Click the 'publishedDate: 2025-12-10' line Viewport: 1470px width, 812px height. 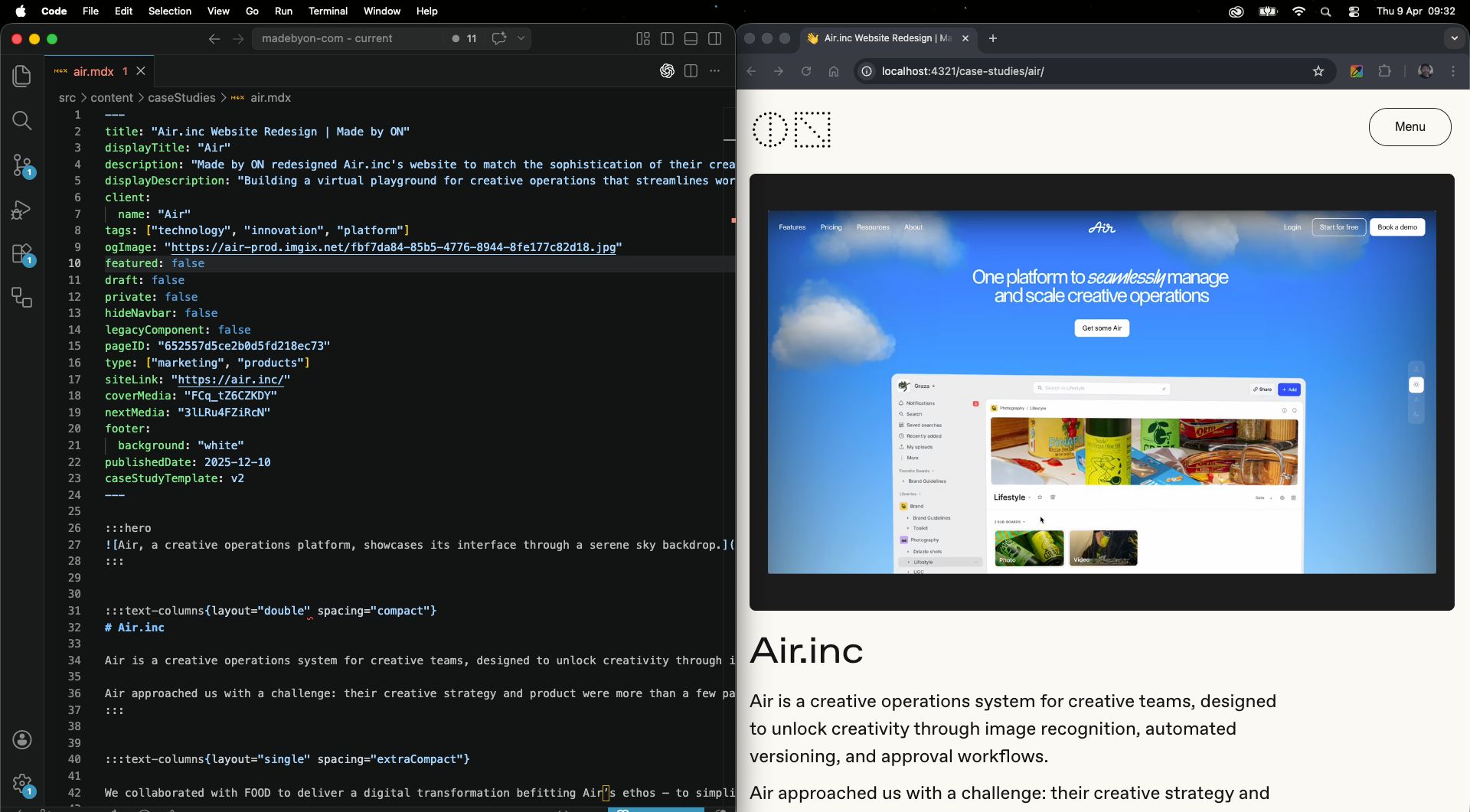click(188, 462)
